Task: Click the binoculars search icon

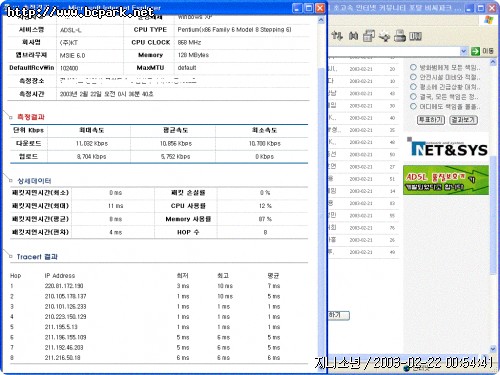Action: pyautogui.click(x=353, y=35)
